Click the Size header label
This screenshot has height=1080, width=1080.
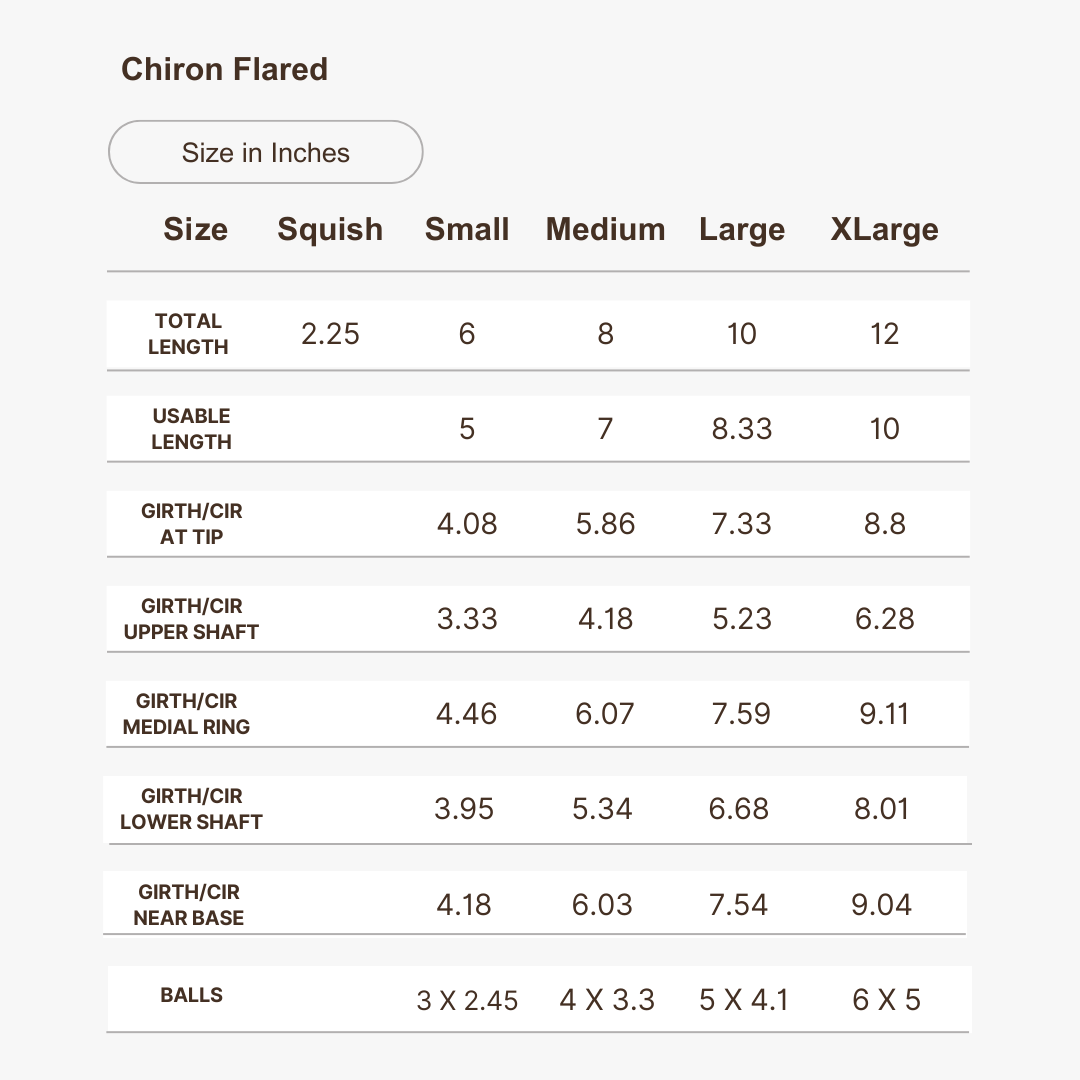[x=195, y=229]
